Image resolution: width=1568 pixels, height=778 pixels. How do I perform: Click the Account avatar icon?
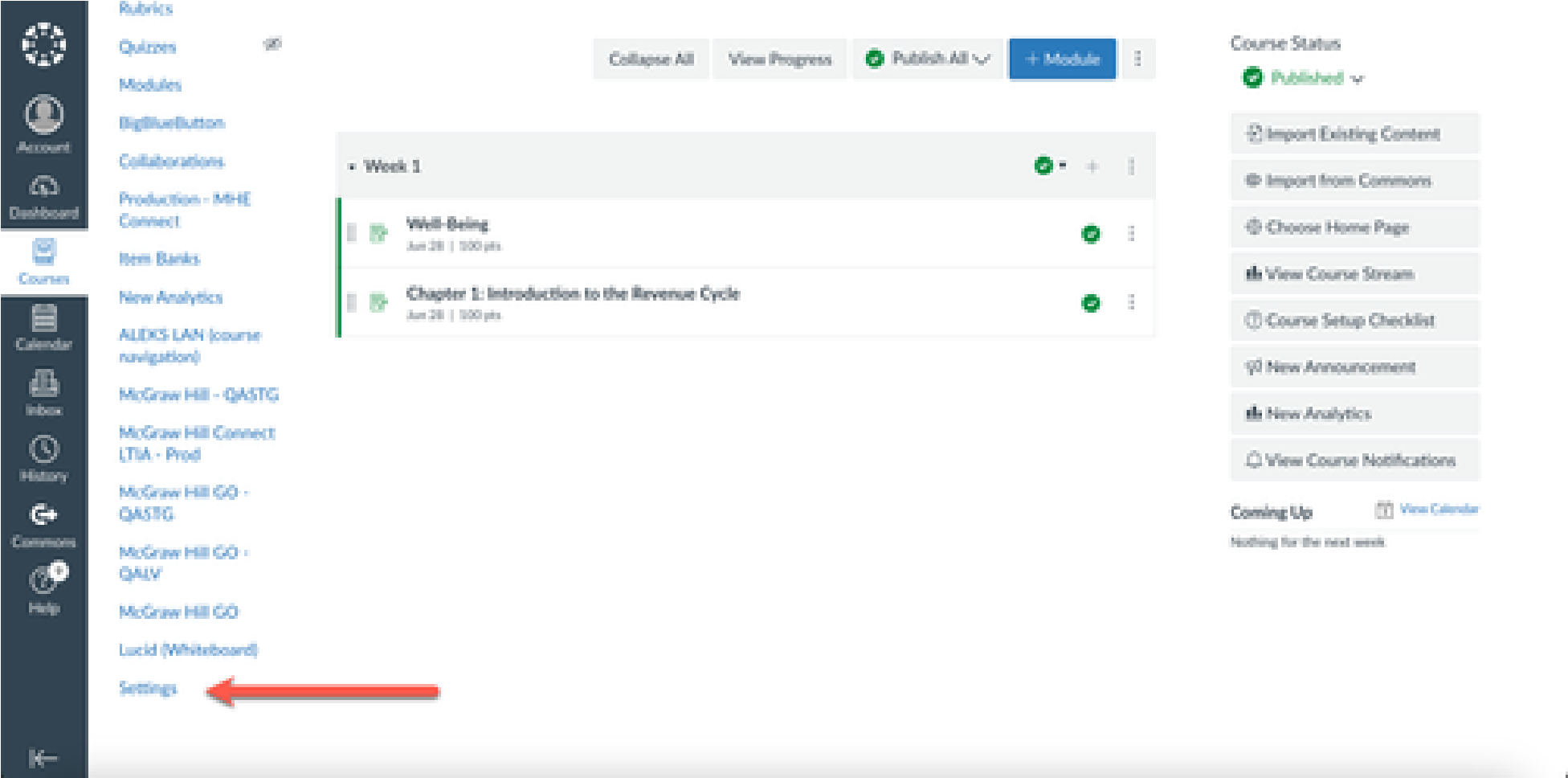coord(43,115)
